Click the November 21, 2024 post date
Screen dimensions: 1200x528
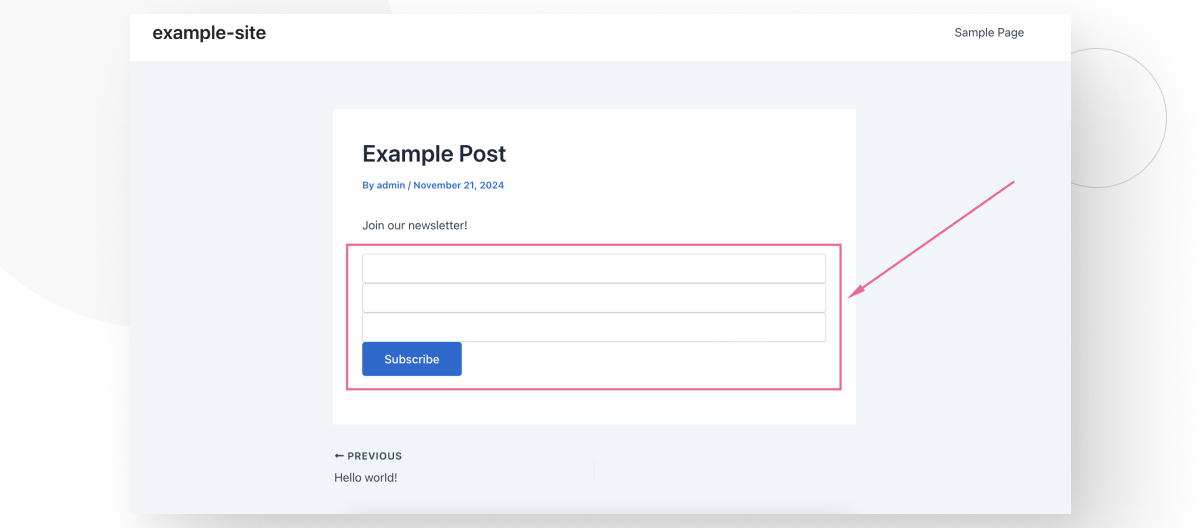click(x=458, y=185)
